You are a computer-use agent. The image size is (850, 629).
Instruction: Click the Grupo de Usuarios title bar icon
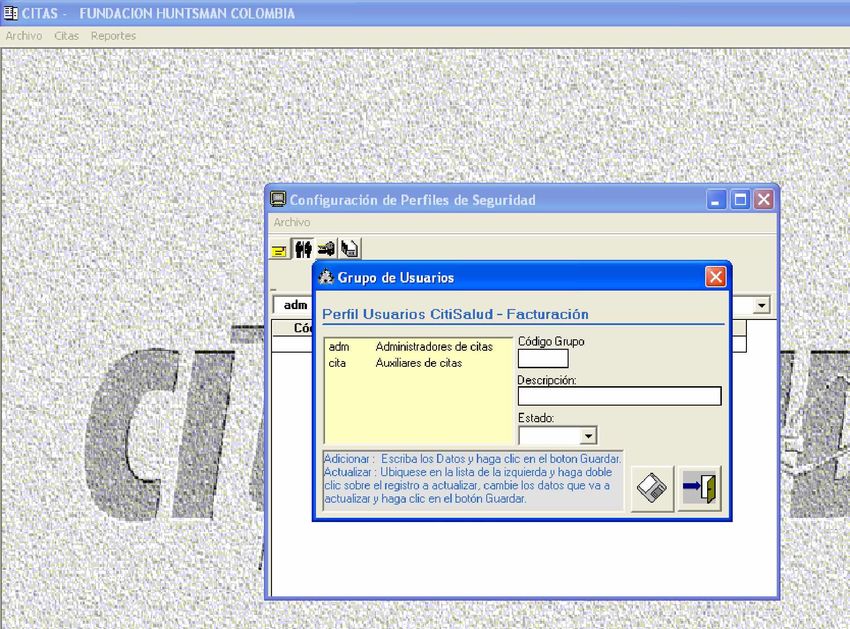(325, 278)
